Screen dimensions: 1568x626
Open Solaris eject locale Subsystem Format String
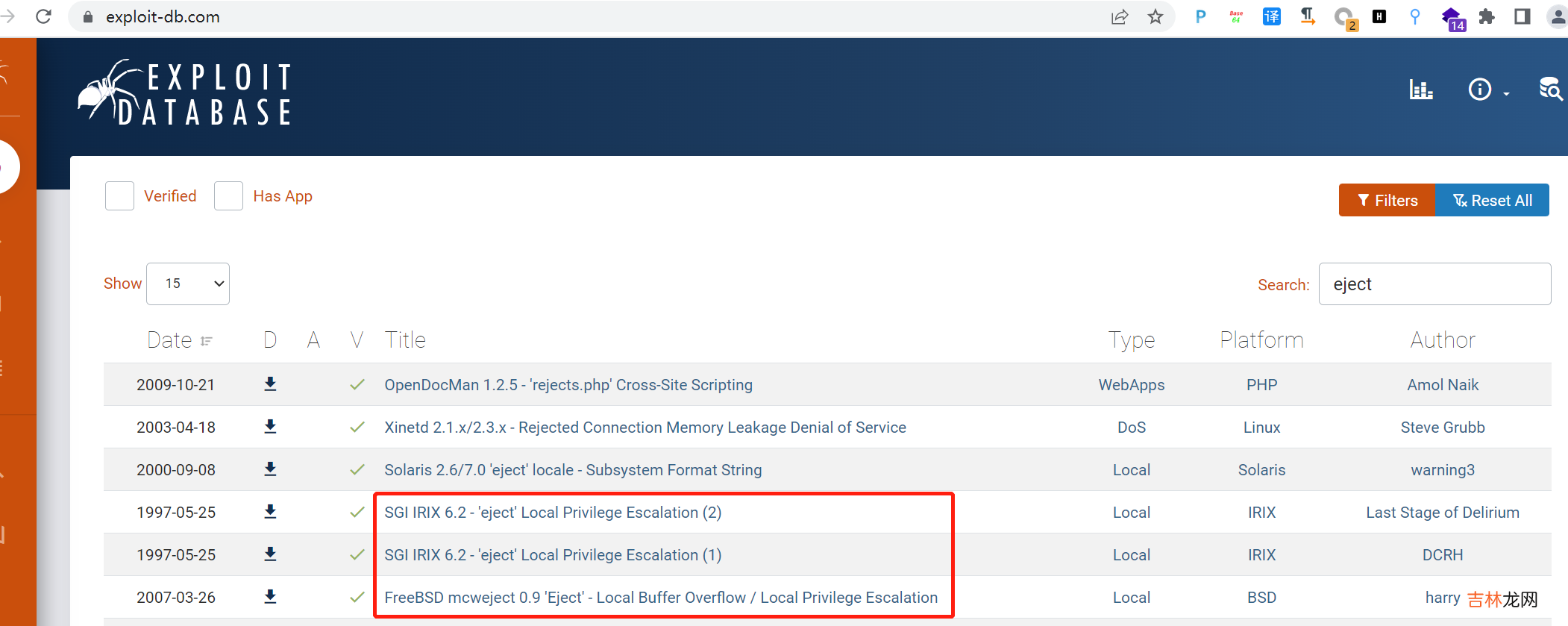[573, 470]
